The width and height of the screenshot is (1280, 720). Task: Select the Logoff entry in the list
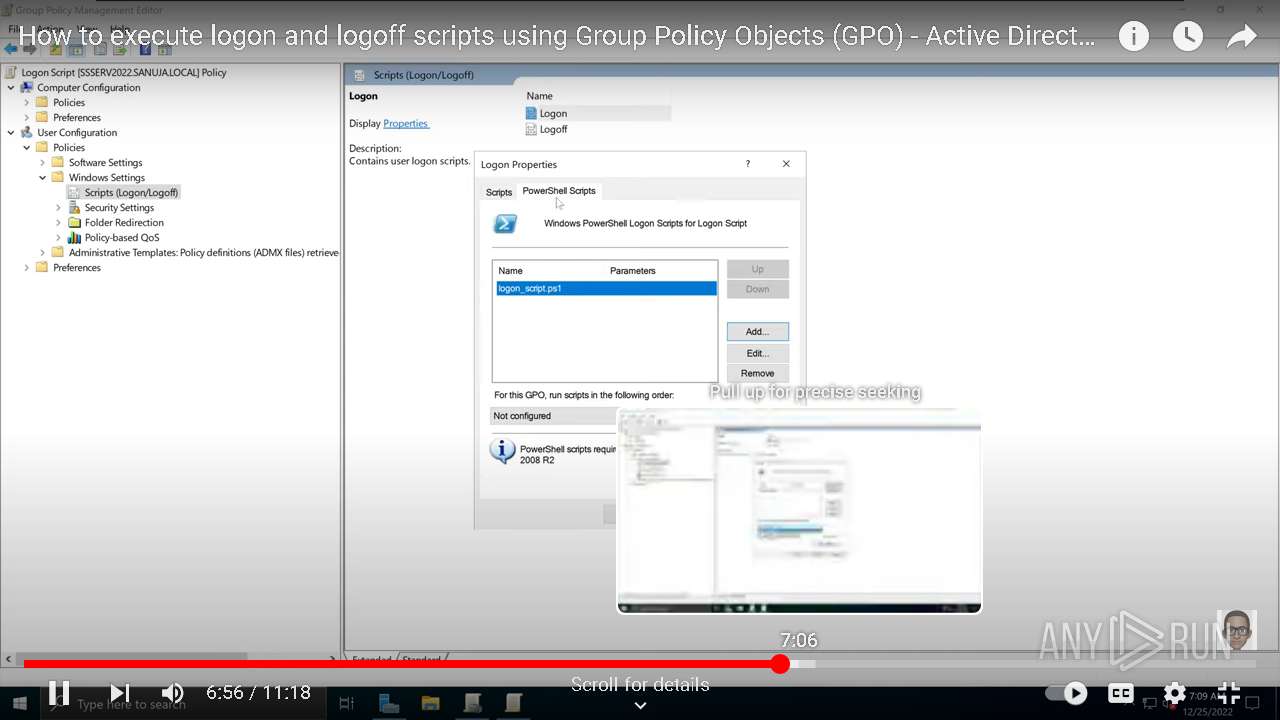pyautogui.click(x=553, y=129)
